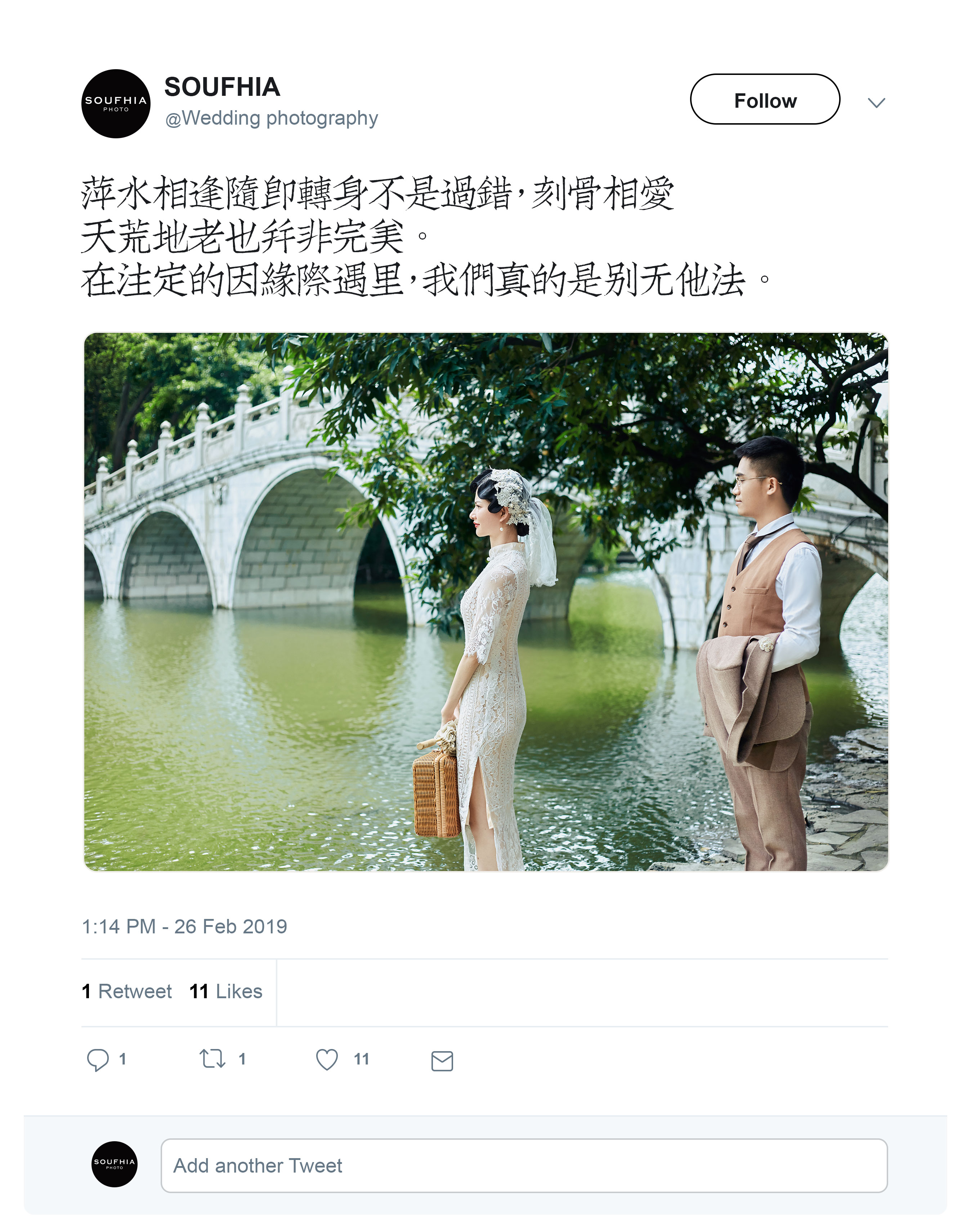The image size is (971, 1232).
Task: Click the small SOUFHIA avatar beside reply box
Action: click(x=114, y=1164)
